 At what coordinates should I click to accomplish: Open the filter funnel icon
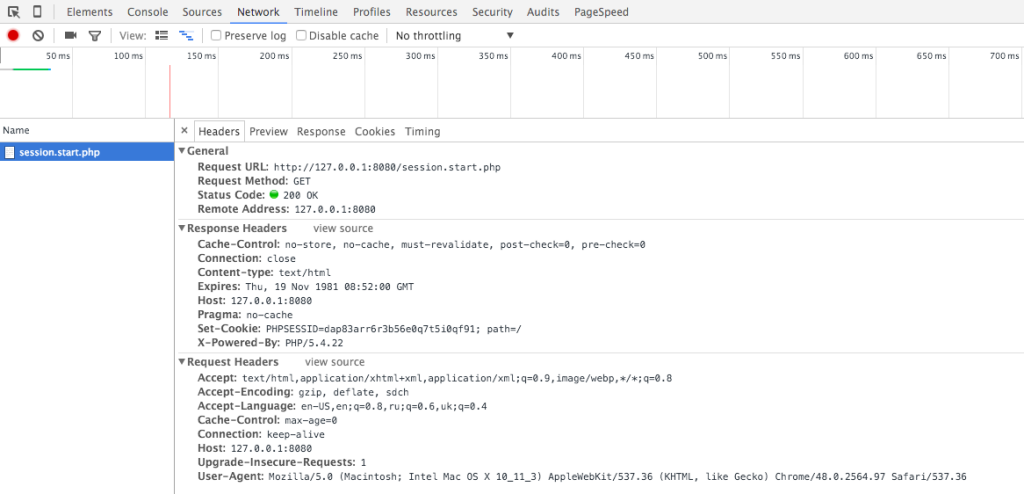pyautogui.click(x=95, y=36)
